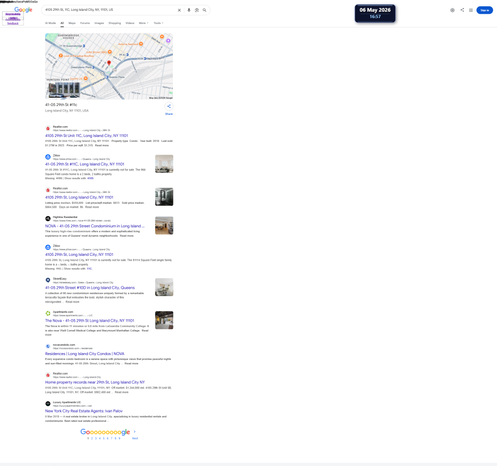Submit search with the magnifier icon

point(205,10)
